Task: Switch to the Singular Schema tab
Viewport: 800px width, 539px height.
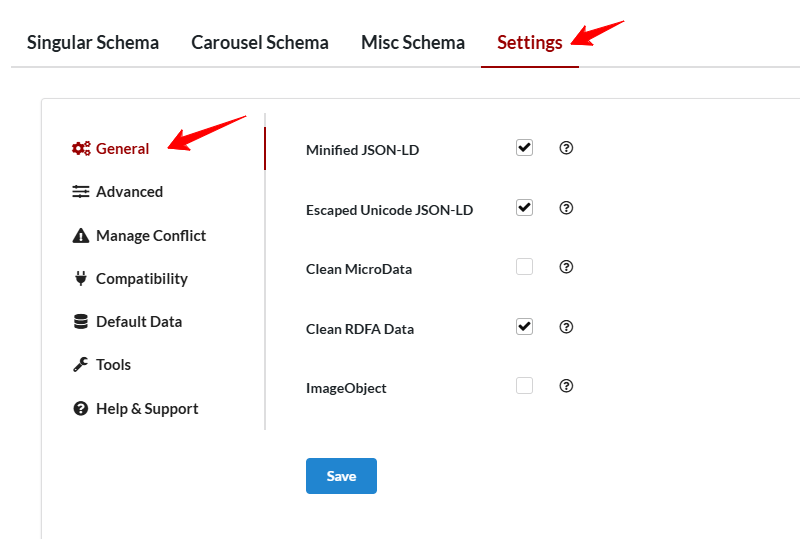Action: coord(93,42)
